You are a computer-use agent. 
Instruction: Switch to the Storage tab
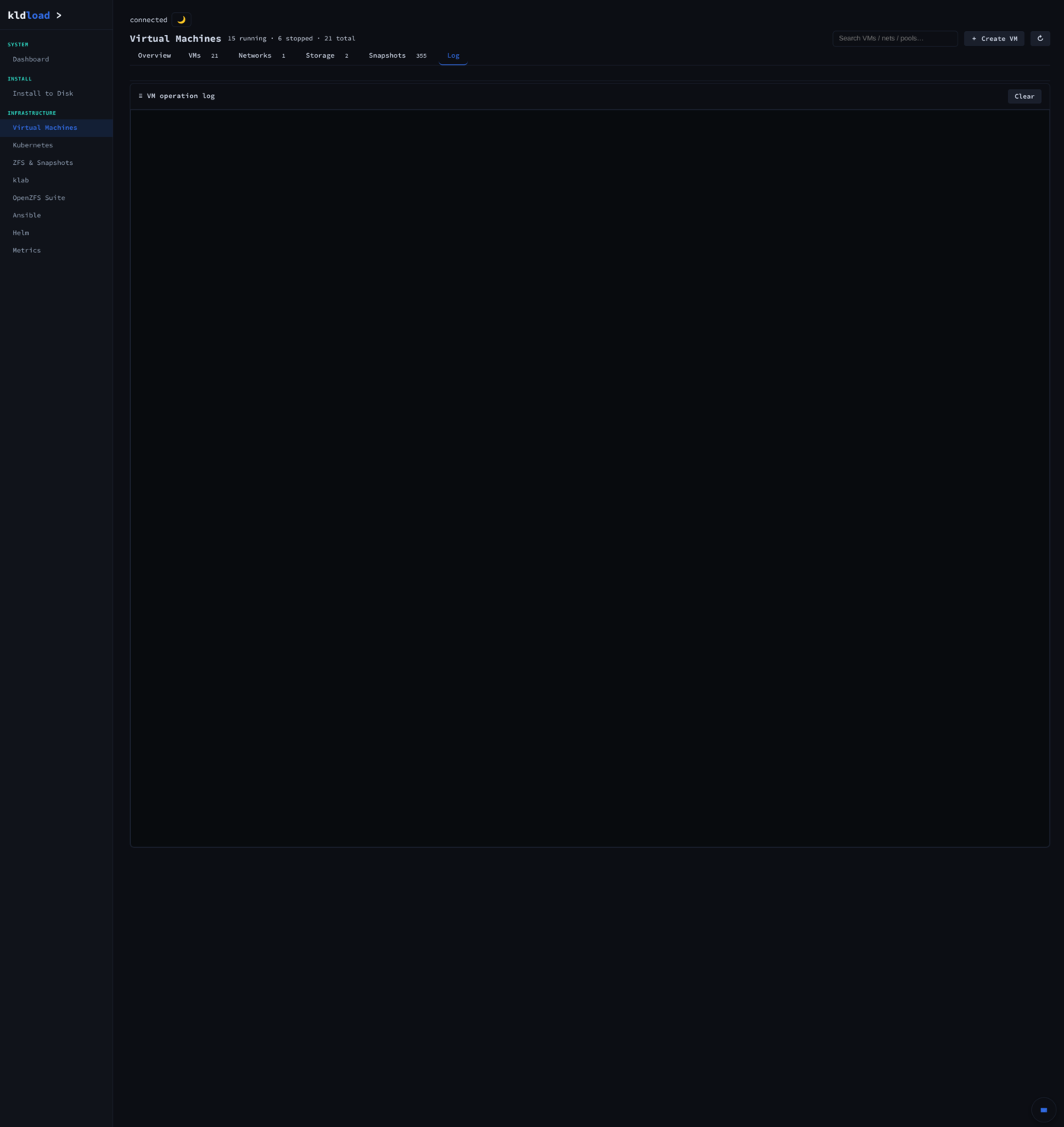click(327, 55)
